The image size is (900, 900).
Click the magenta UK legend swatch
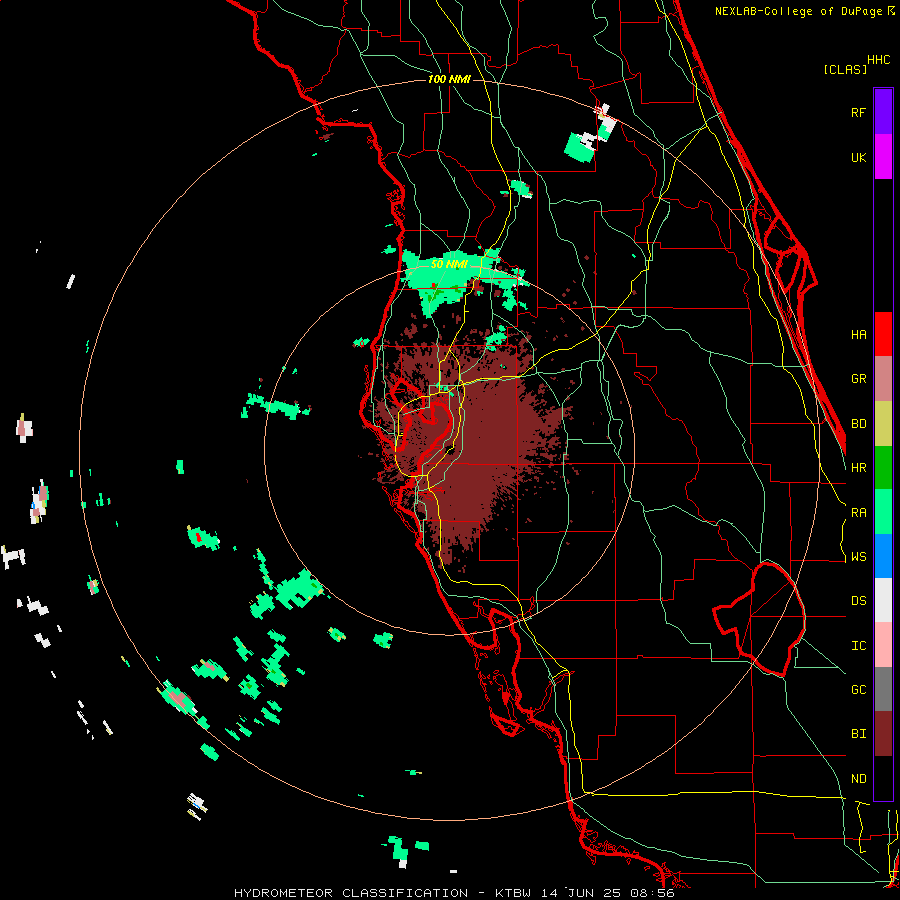click(x=883, y=157)
